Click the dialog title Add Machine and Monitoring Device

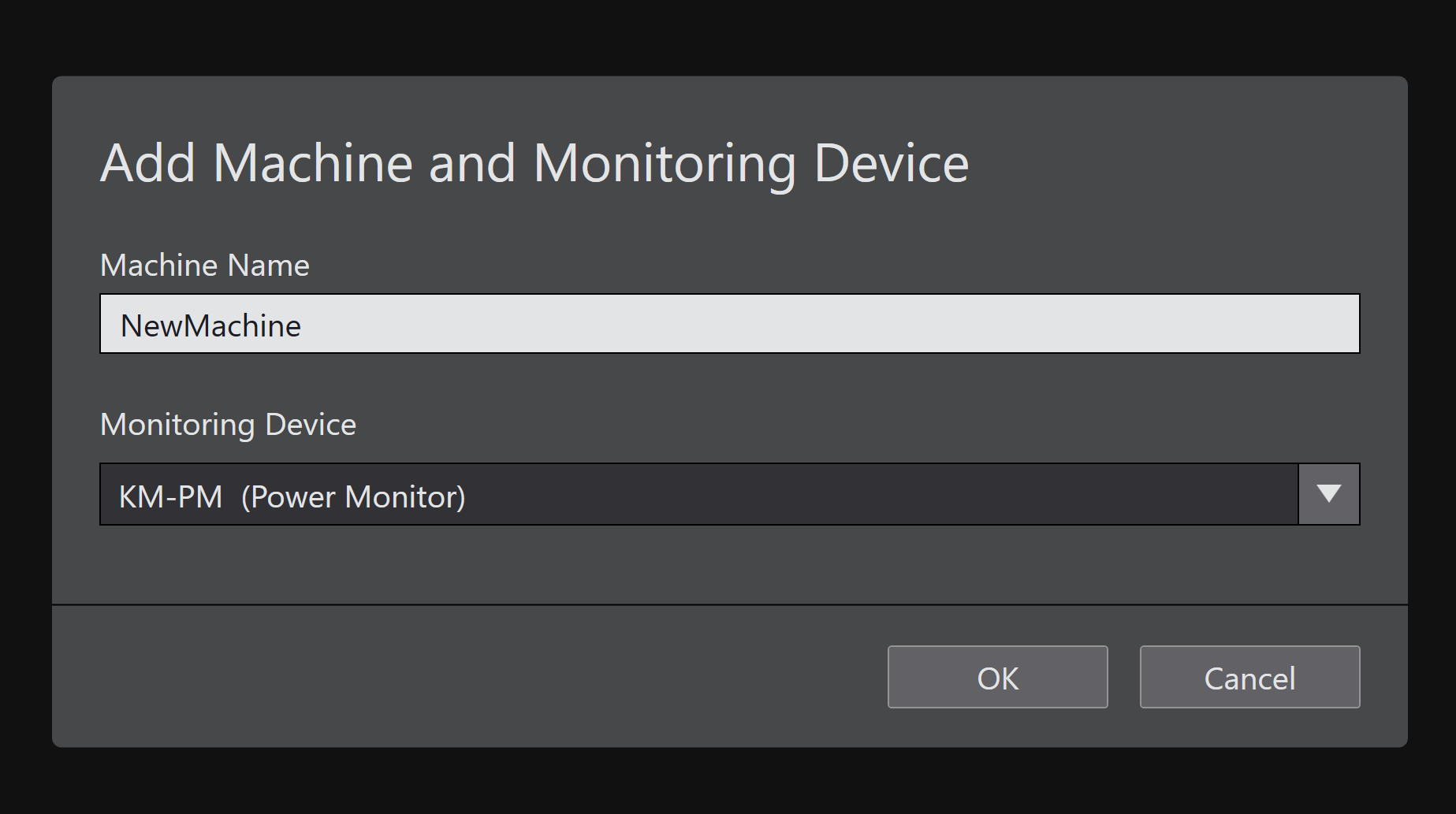click(x=534, y=163)
